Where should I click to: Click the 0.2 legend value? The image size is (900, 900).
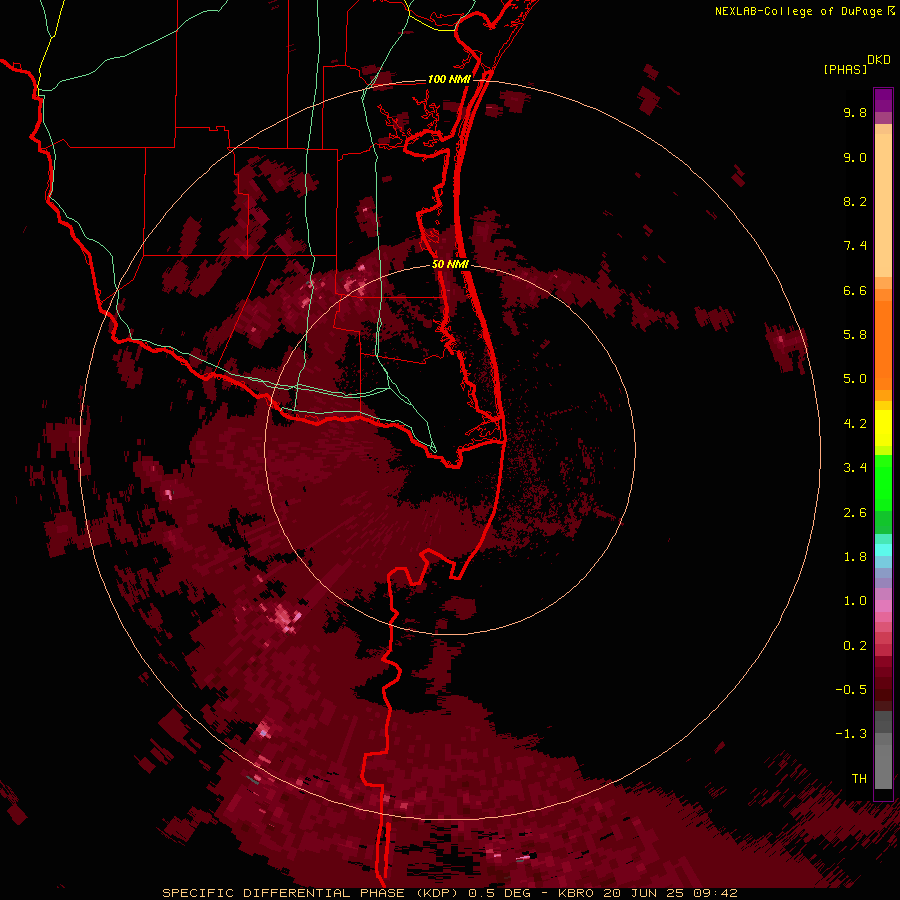click(855, 646)
